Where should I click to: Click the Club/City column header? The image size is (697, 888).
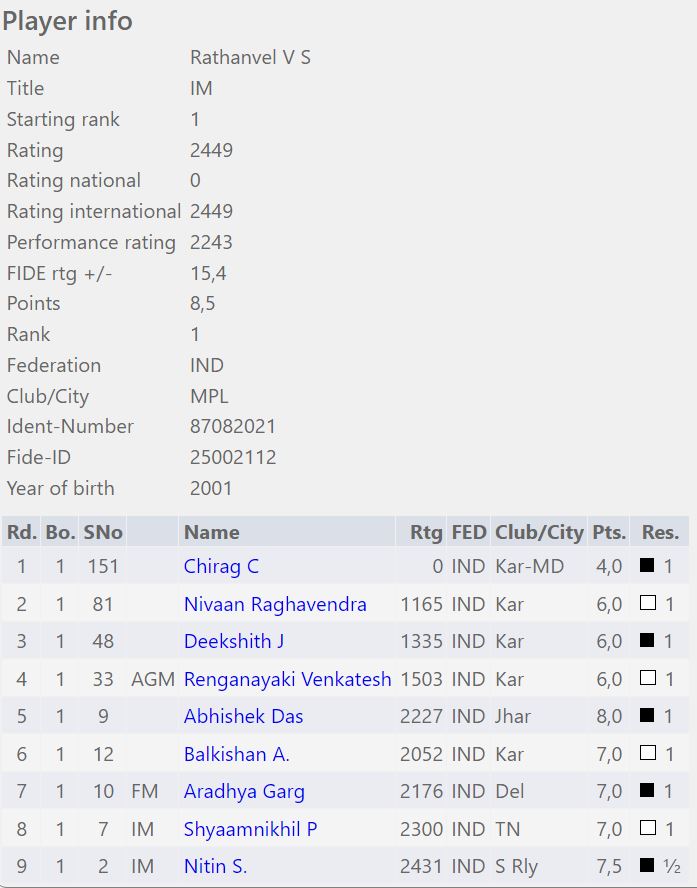tap(539, 532)
